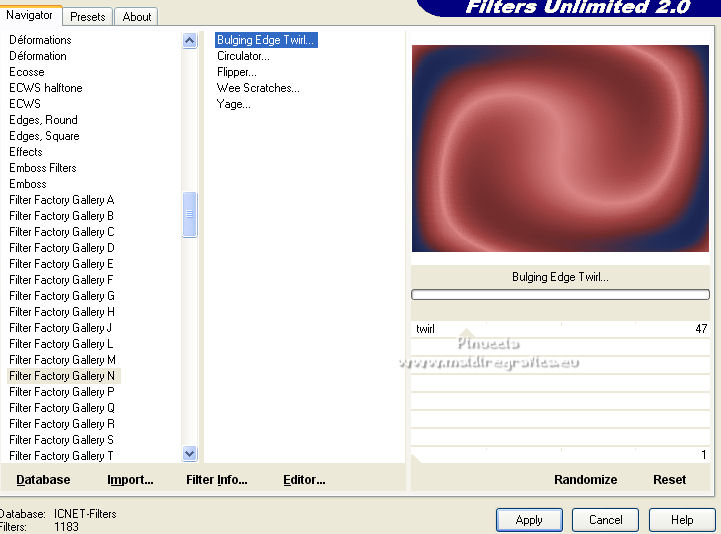Click the category list scrollbar thumb

point(189,214)
